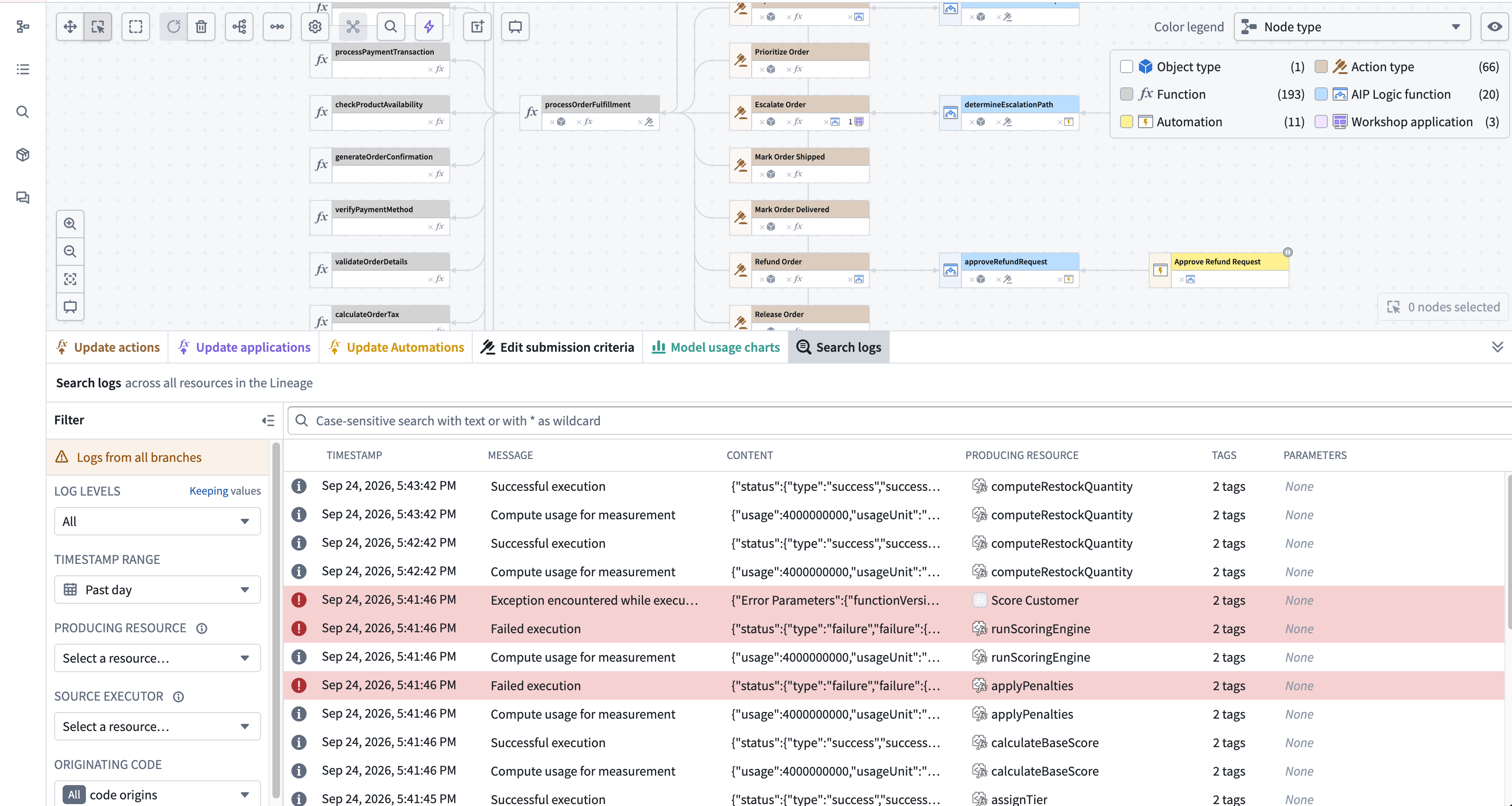
Task: Open the Score Customer exception log row
Action: (x=894, y=600)
